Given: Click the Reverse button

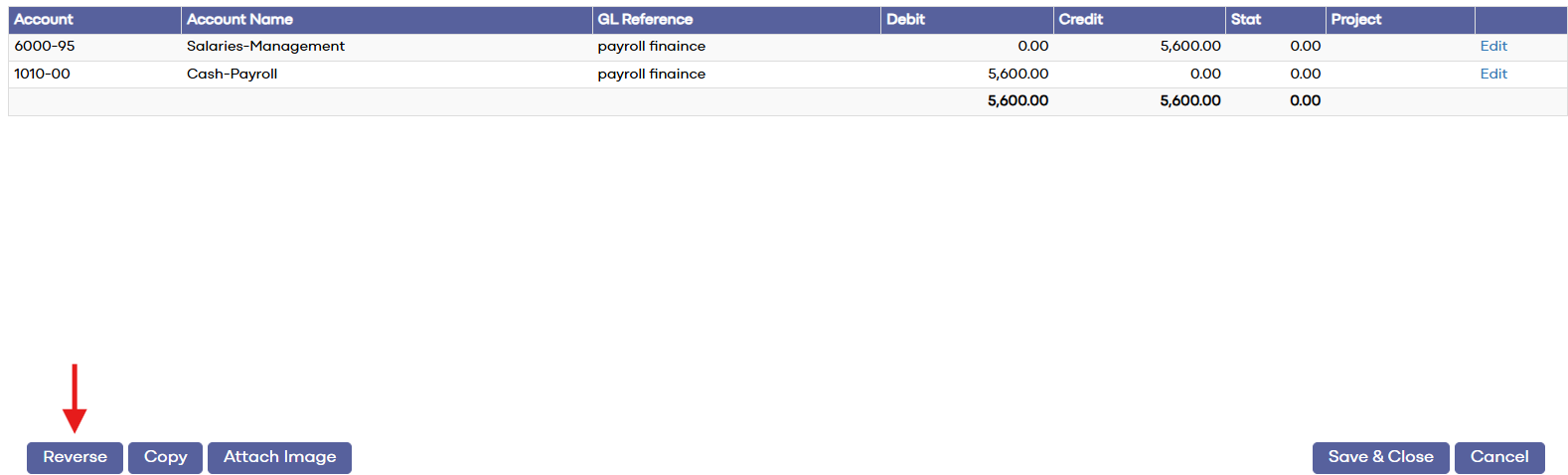Looking at the screenshot, I should [75, 457].
